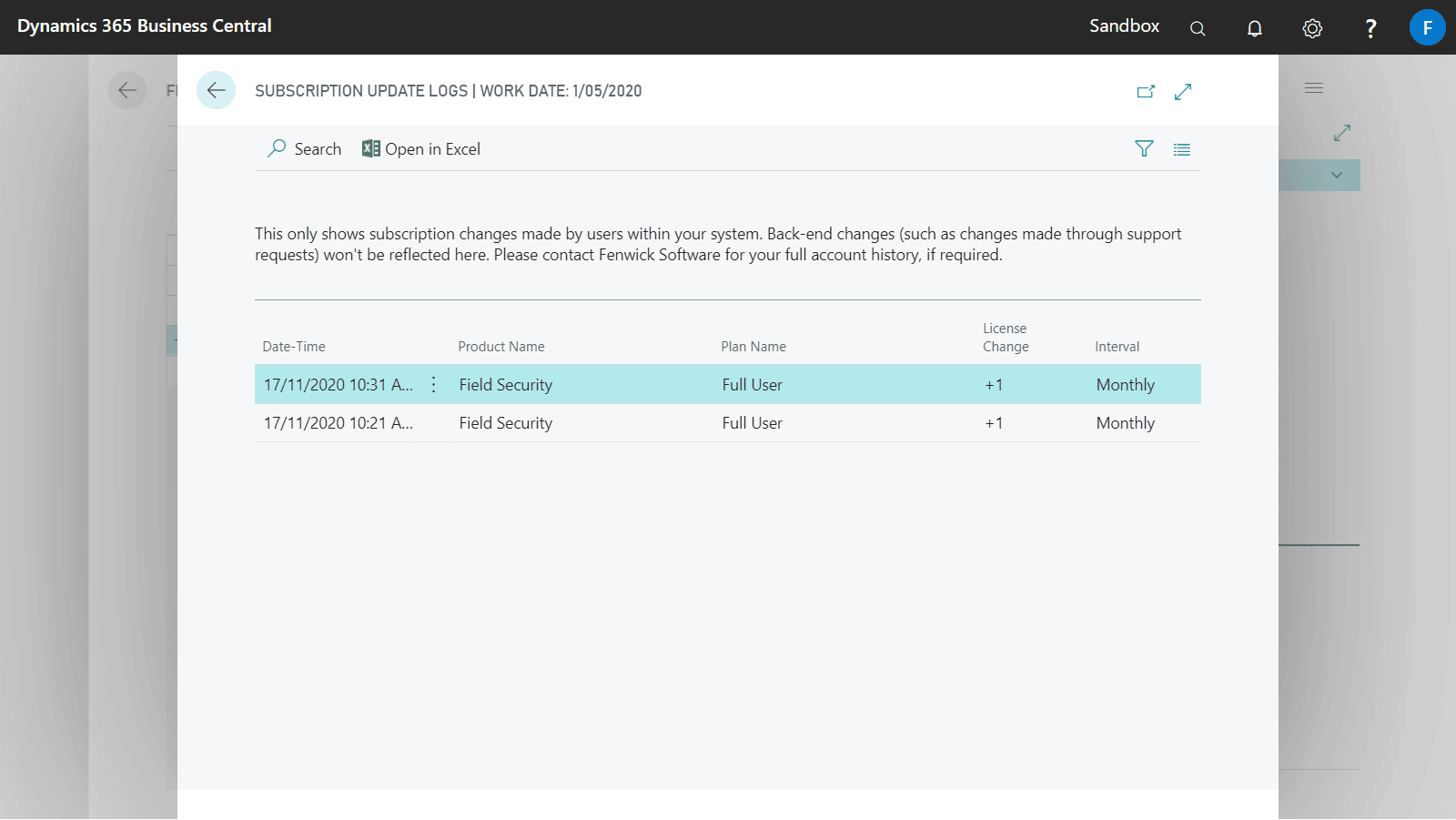Select the 17/11/2020 10:31 date cell
1456x820 pixels.
[x=339, y=385]
